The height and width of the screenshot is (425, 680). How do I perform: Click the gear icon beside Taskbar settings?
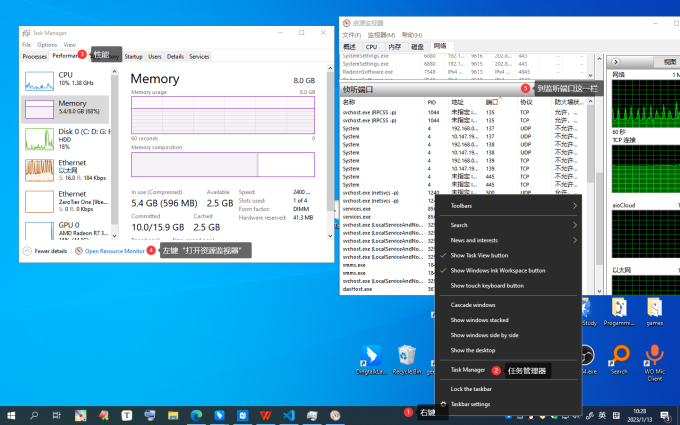click(443, 404)
